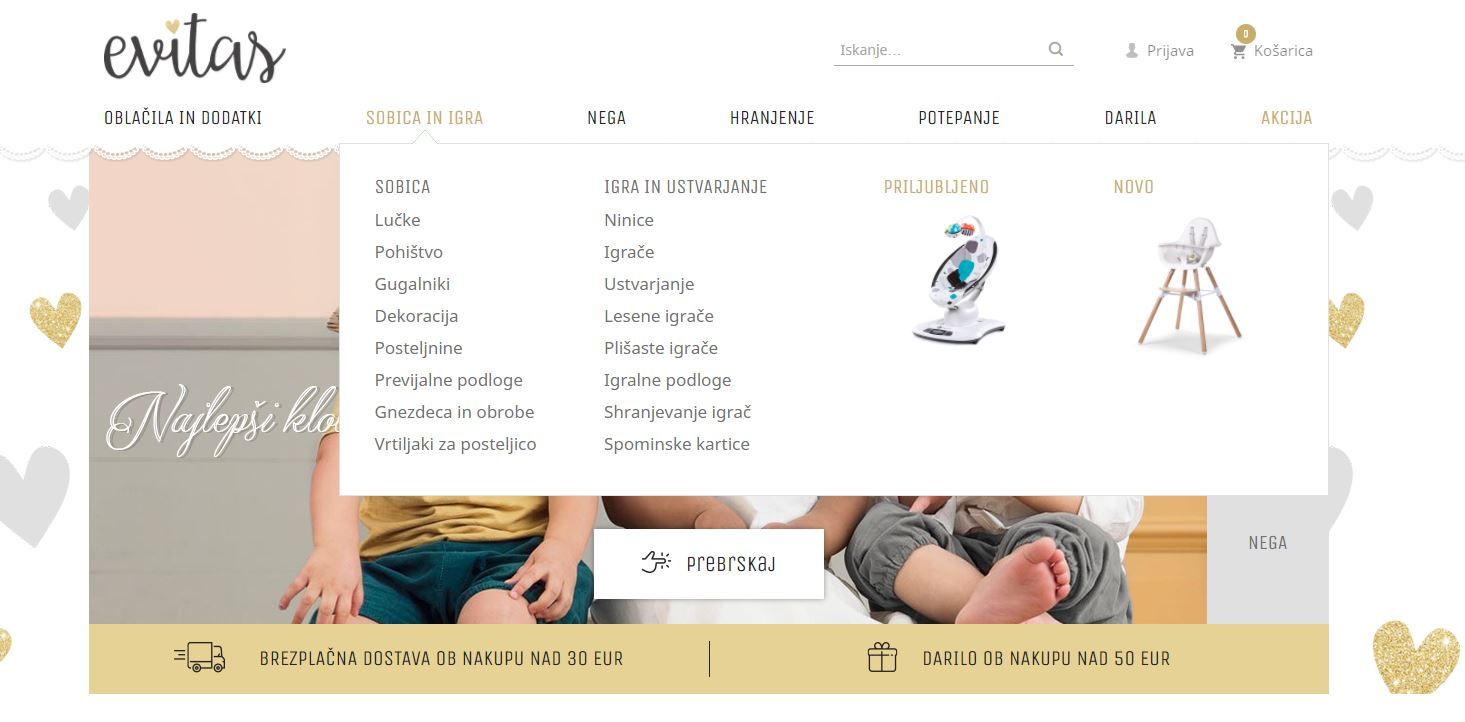The height and width of the screenshot is (722, 1465).
Task: Click the Prijava user icon
Action: (1132, 50)
